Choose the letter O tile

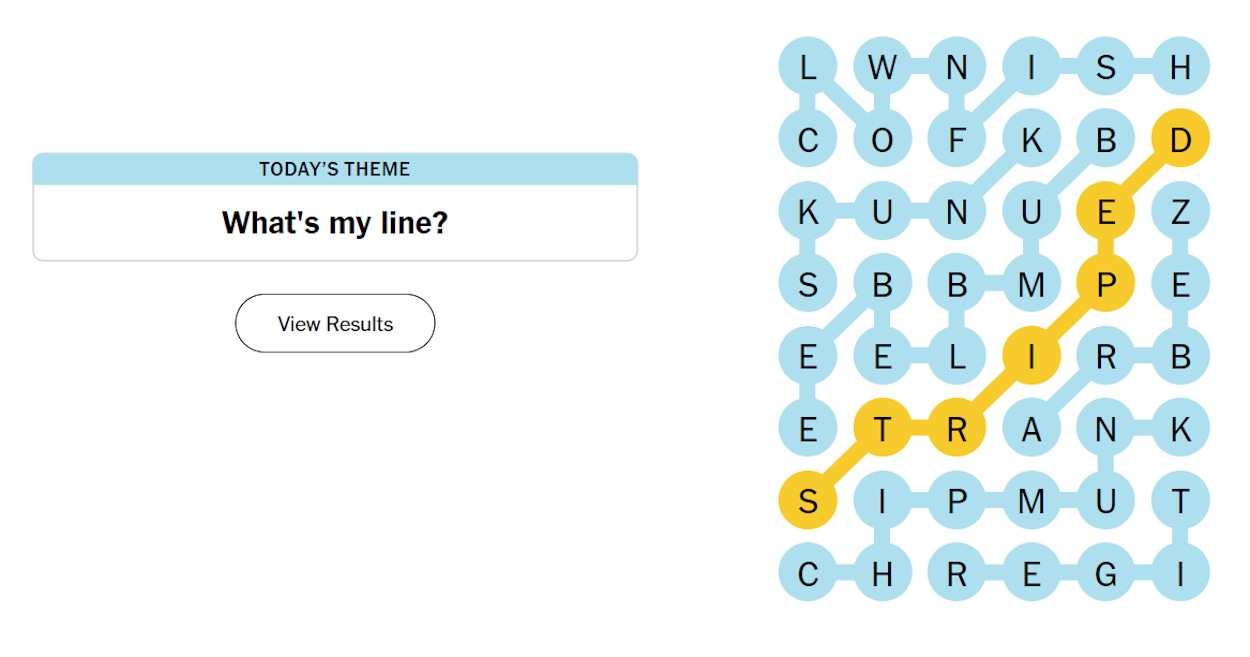tap(882, 139)
